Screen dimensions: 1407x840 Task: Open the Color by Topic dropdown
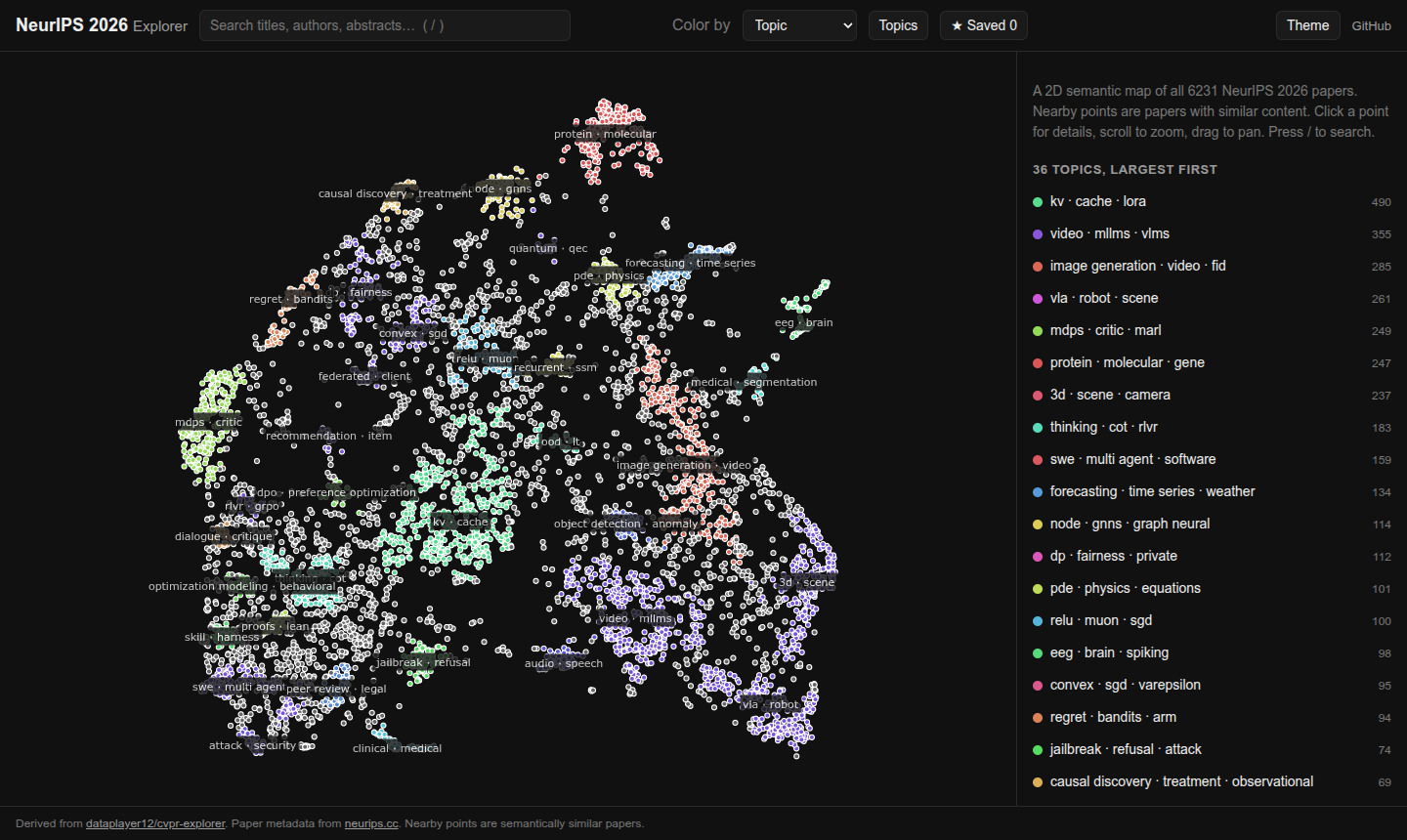point(799,25)
